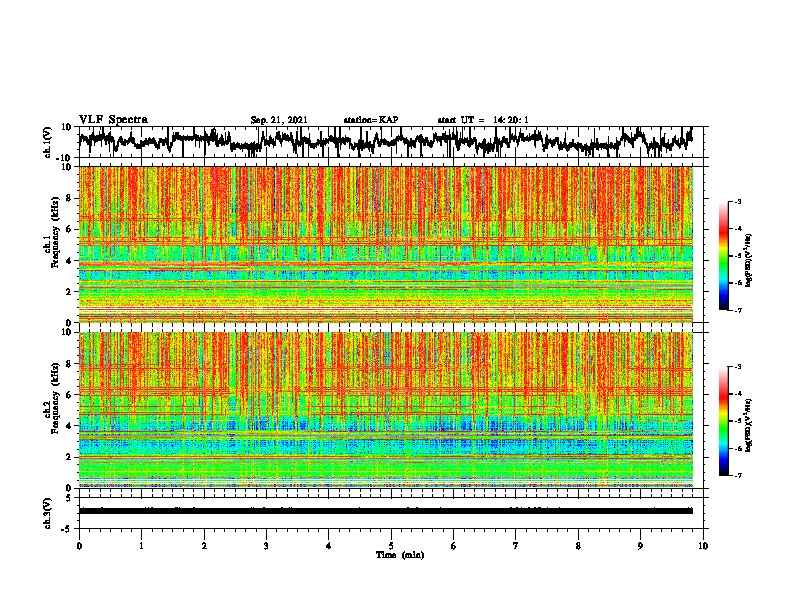792x612 pixels.
Task: Click the "station=KAP" label
Action: point(371,120)
